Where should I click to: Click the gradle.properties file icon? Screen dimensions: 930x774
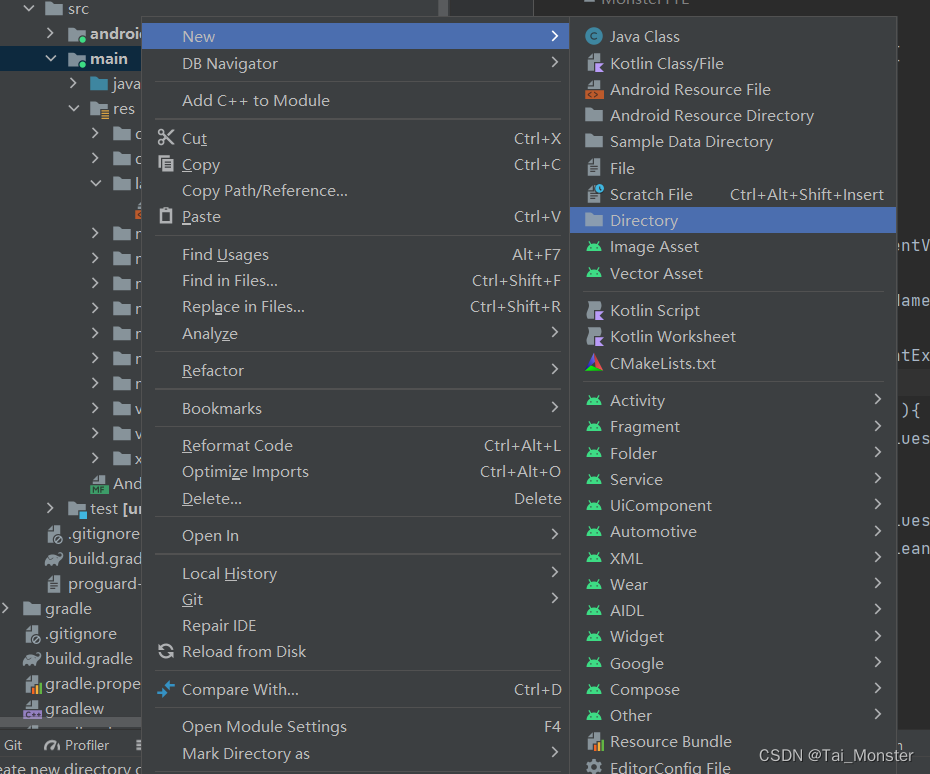click(33, 684)
